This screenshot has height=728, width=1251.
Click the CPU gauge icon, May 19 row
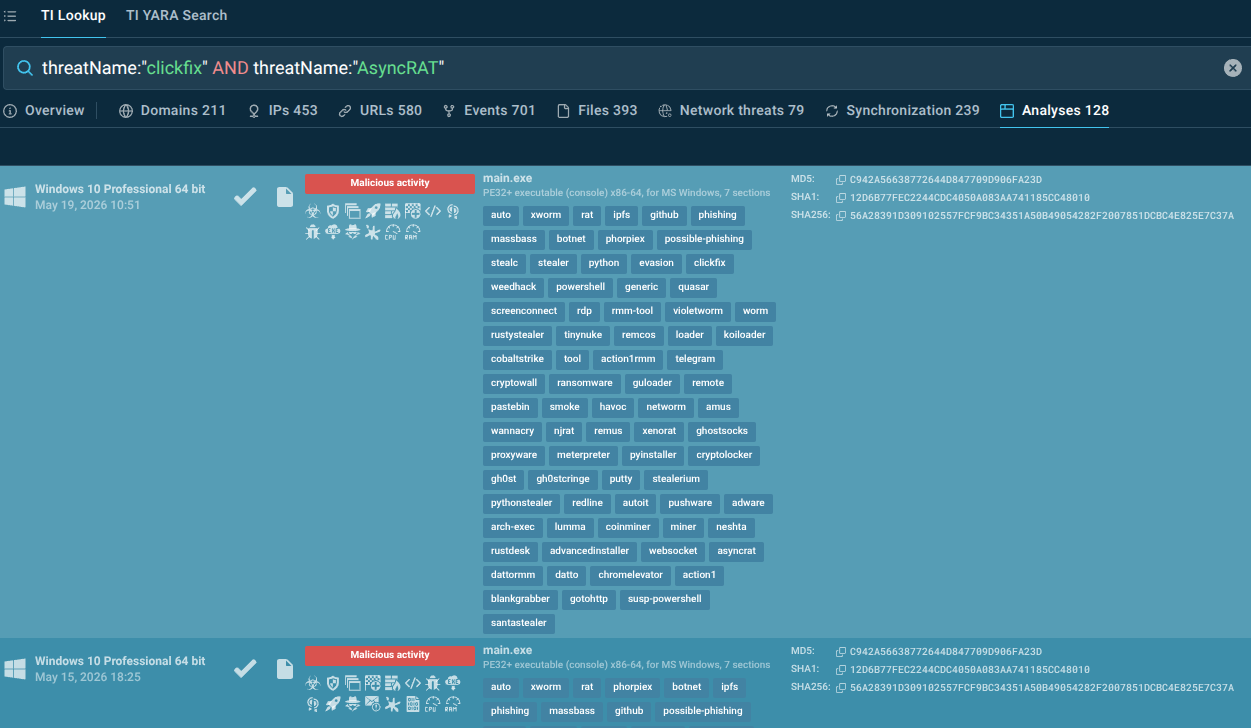click(392, 232)
